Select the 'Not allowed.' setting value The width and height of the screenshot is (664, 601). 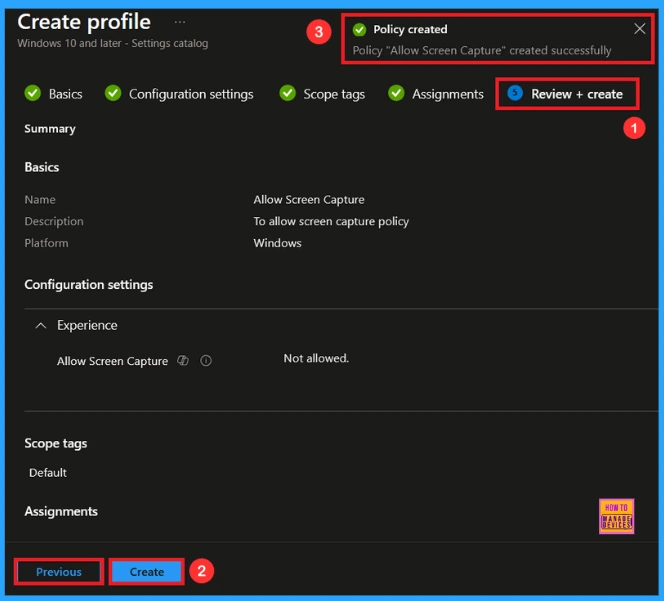(x=316, y=358)
